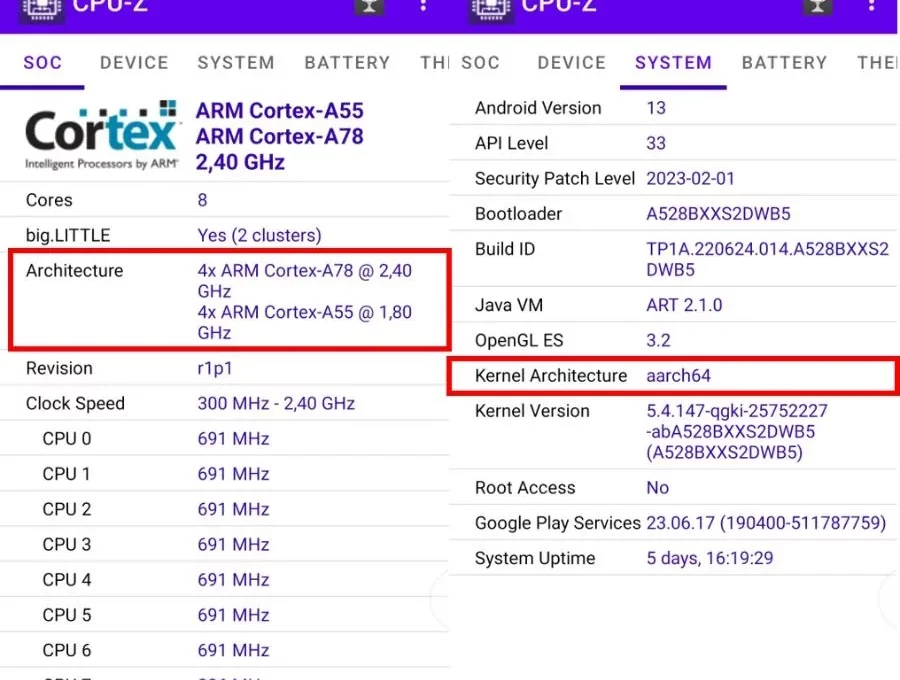Screen dimensions: 900x680
Task: Click the "big.LITTLE" label
Action: [x=68, y=235]
